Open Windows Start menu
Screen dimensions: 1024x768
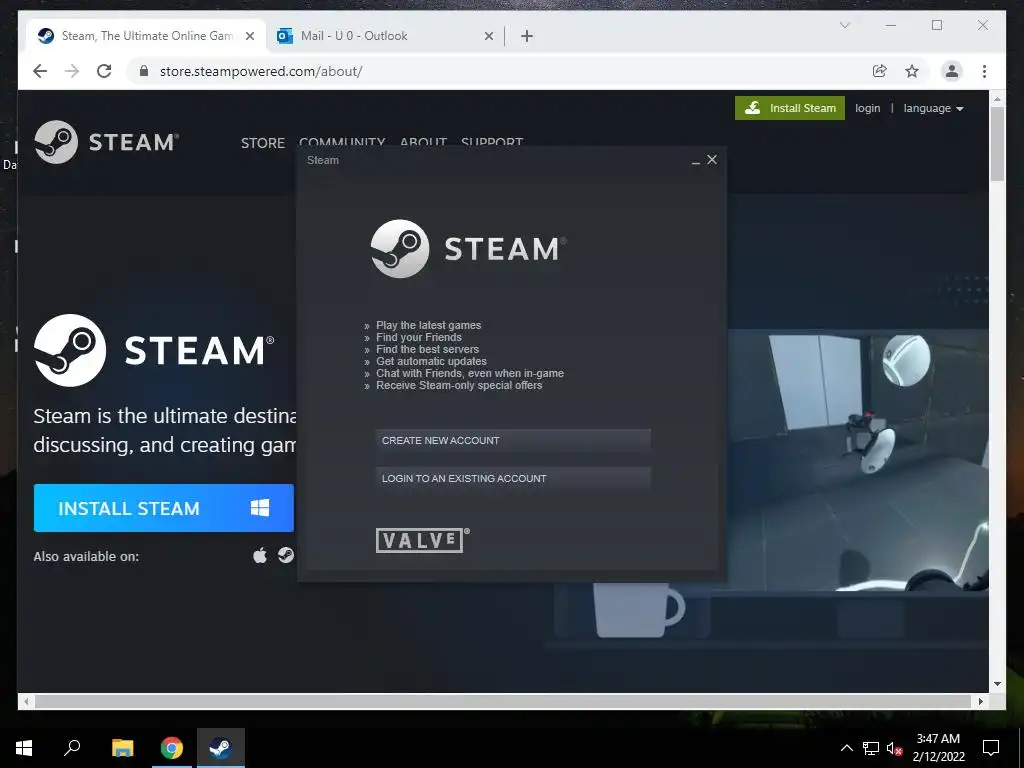(24, 748)
